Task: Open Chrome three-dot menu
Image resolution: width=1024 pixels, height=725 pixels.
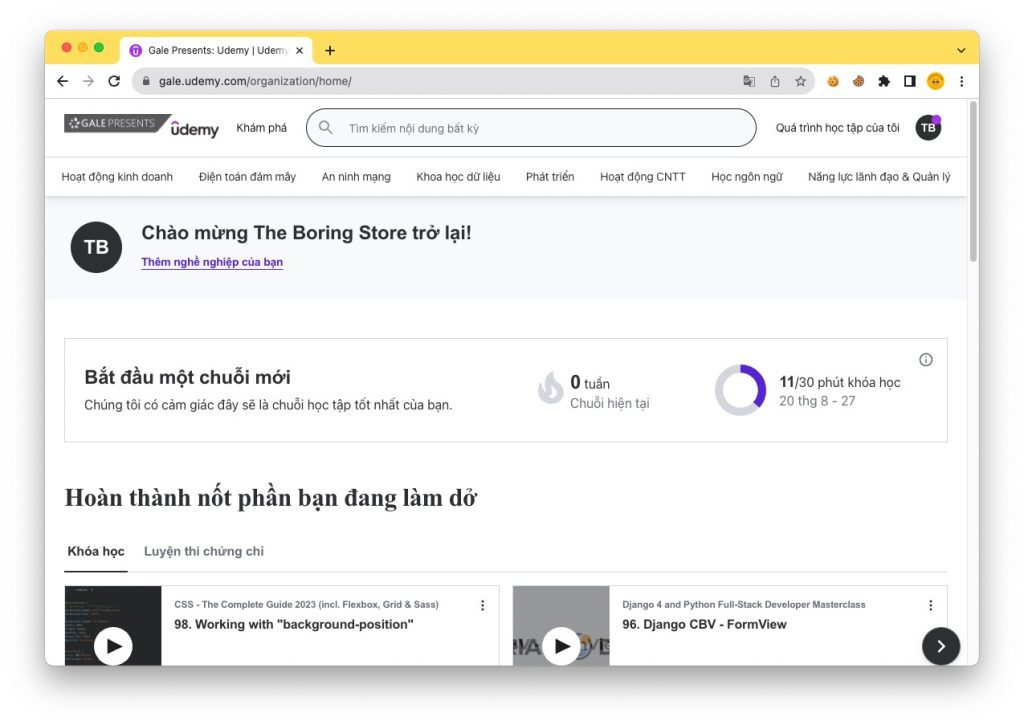Action: pos(961,81)
